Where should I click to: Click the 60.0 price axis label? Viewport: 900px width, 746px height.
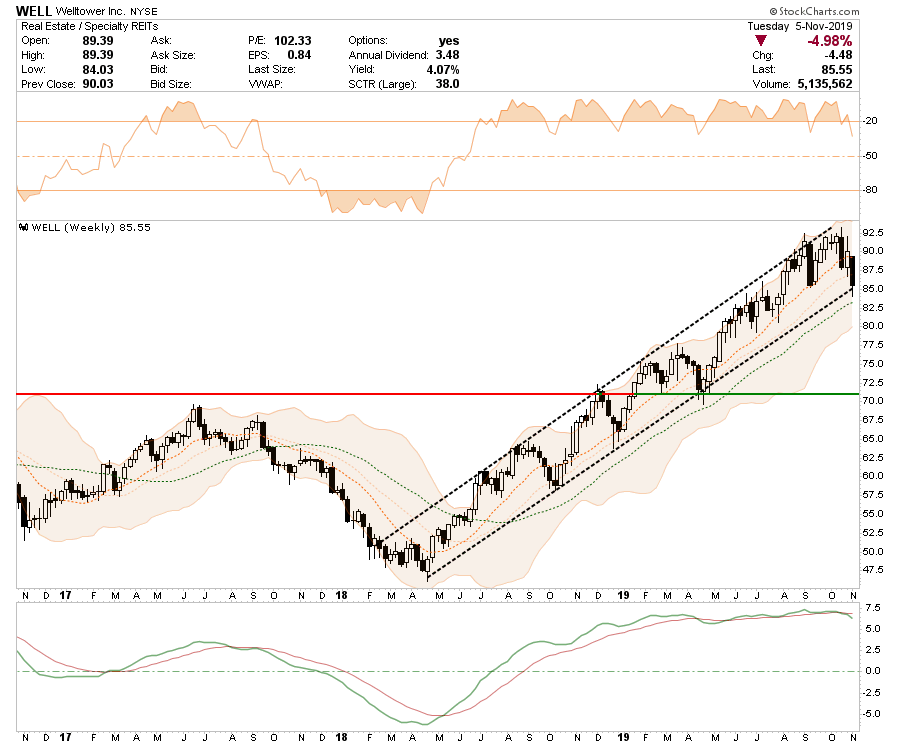873,476
